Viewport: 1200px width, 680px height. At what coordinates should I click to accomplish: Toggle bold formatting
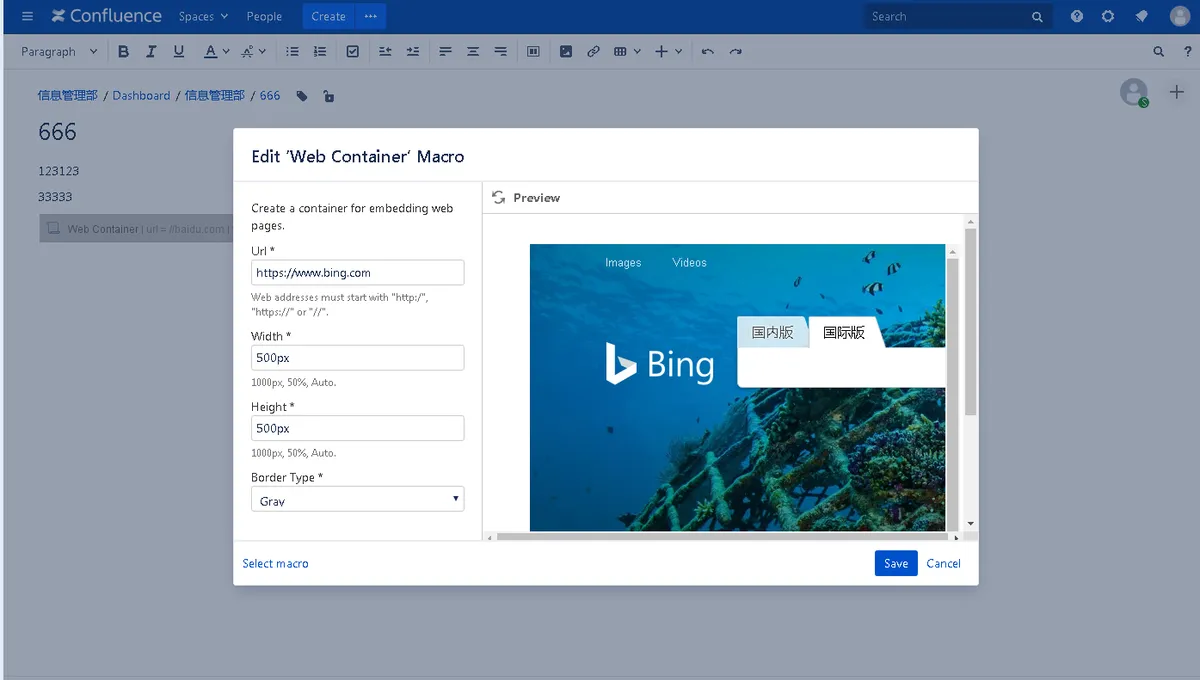click(x=124, y=51)
